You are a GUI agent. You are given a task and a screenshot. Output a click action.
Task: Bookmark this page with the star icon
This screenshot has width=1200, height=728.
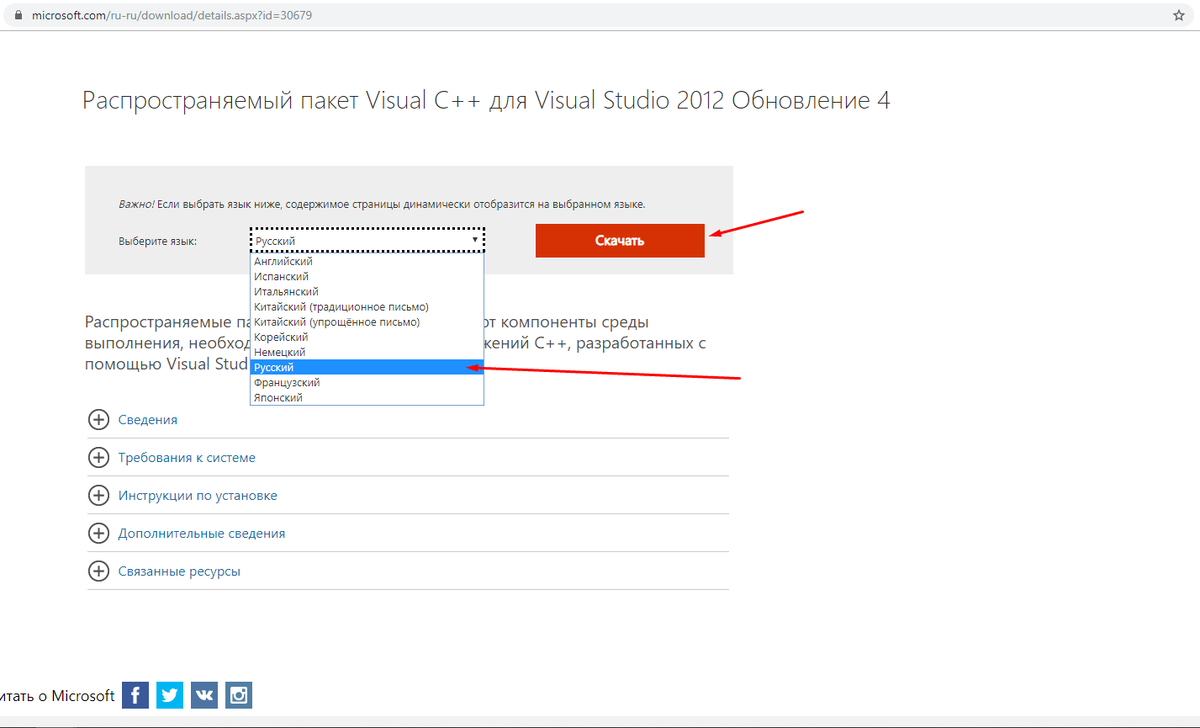click(1178, 16)
